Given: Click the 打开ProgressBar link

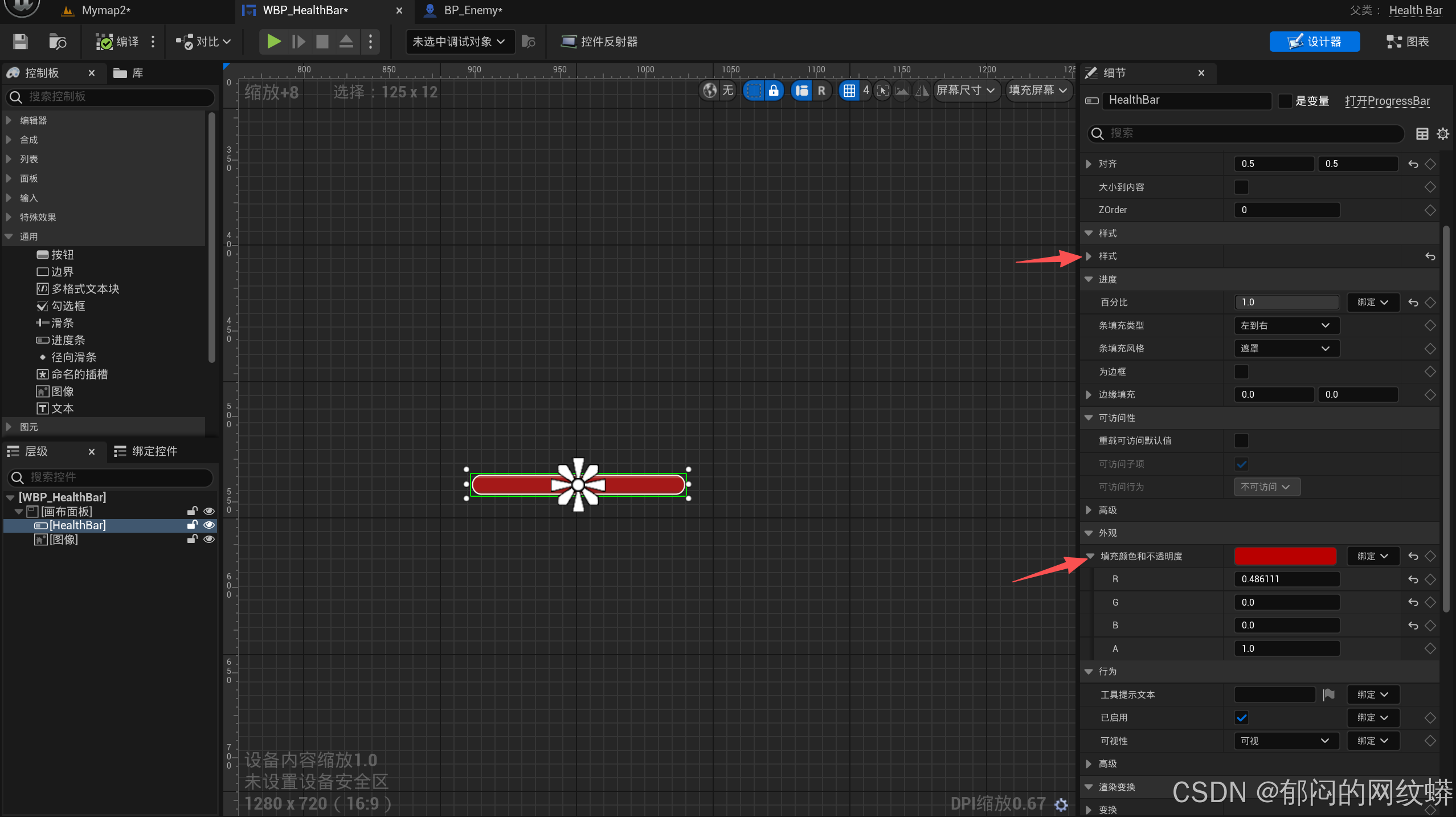Looking at the screenshot, I should [x=1387, y=101].
